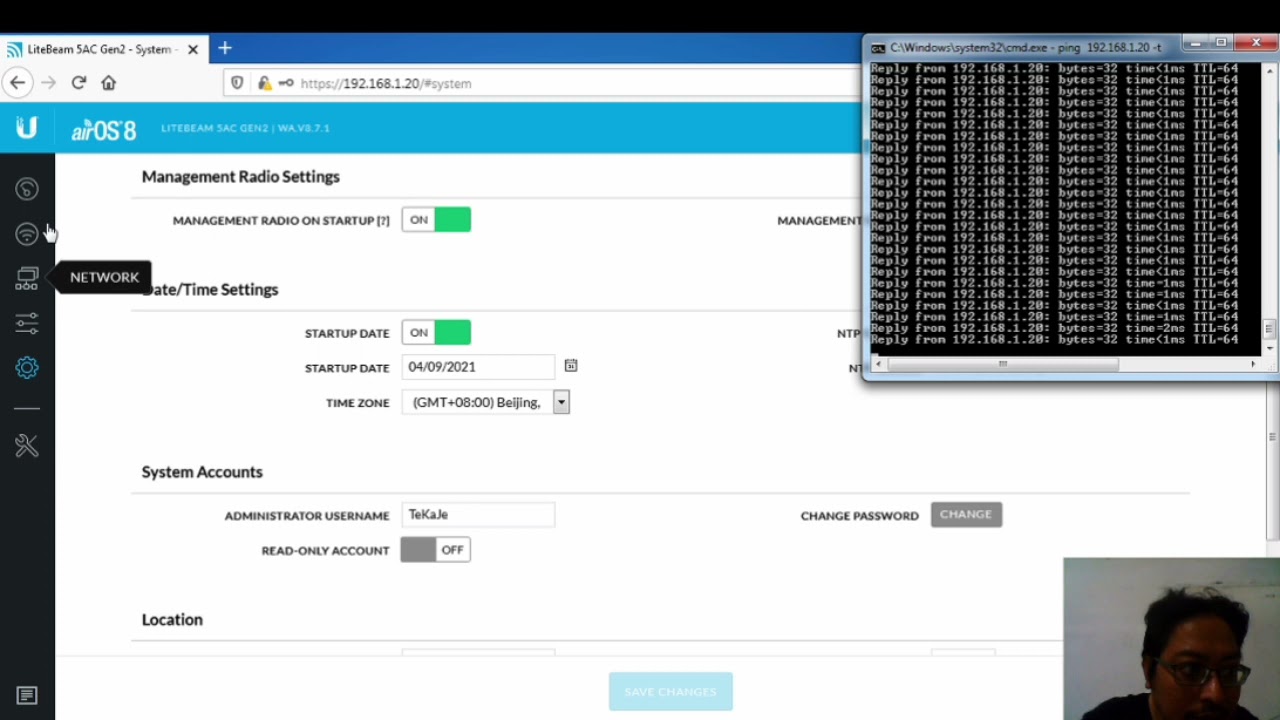Click the browser address bar URL

pyautogui.click(x=386, y=83)
